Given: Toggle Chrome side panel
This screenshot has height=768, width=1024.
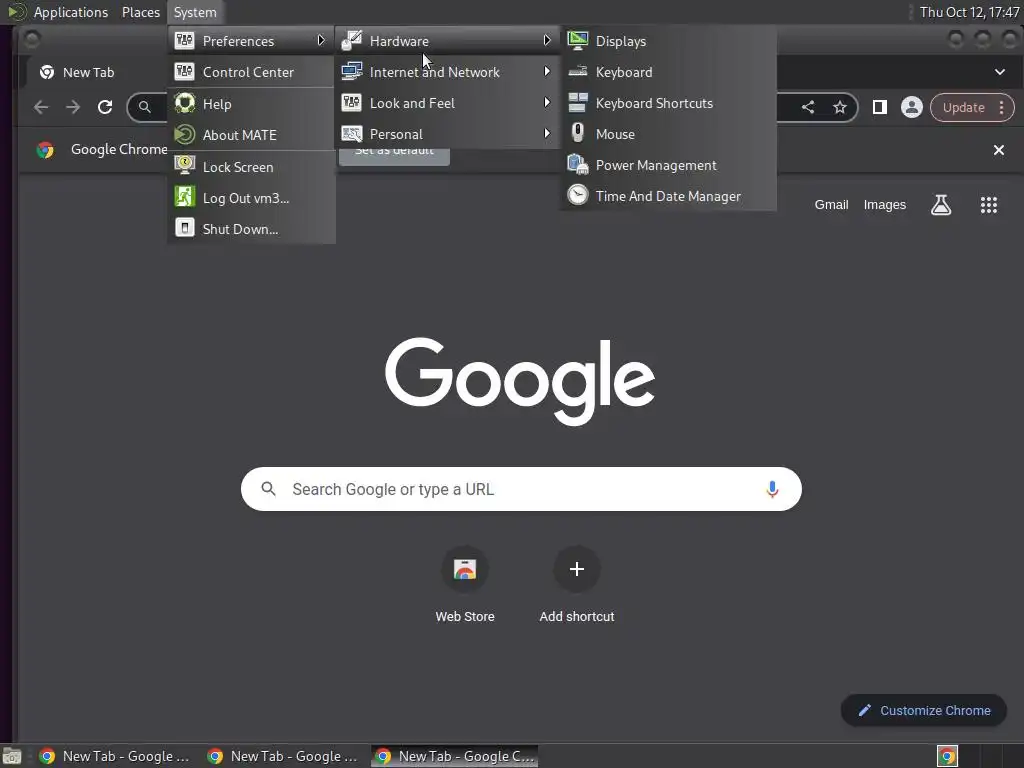Looking at the screenshot, I should 880,107.
